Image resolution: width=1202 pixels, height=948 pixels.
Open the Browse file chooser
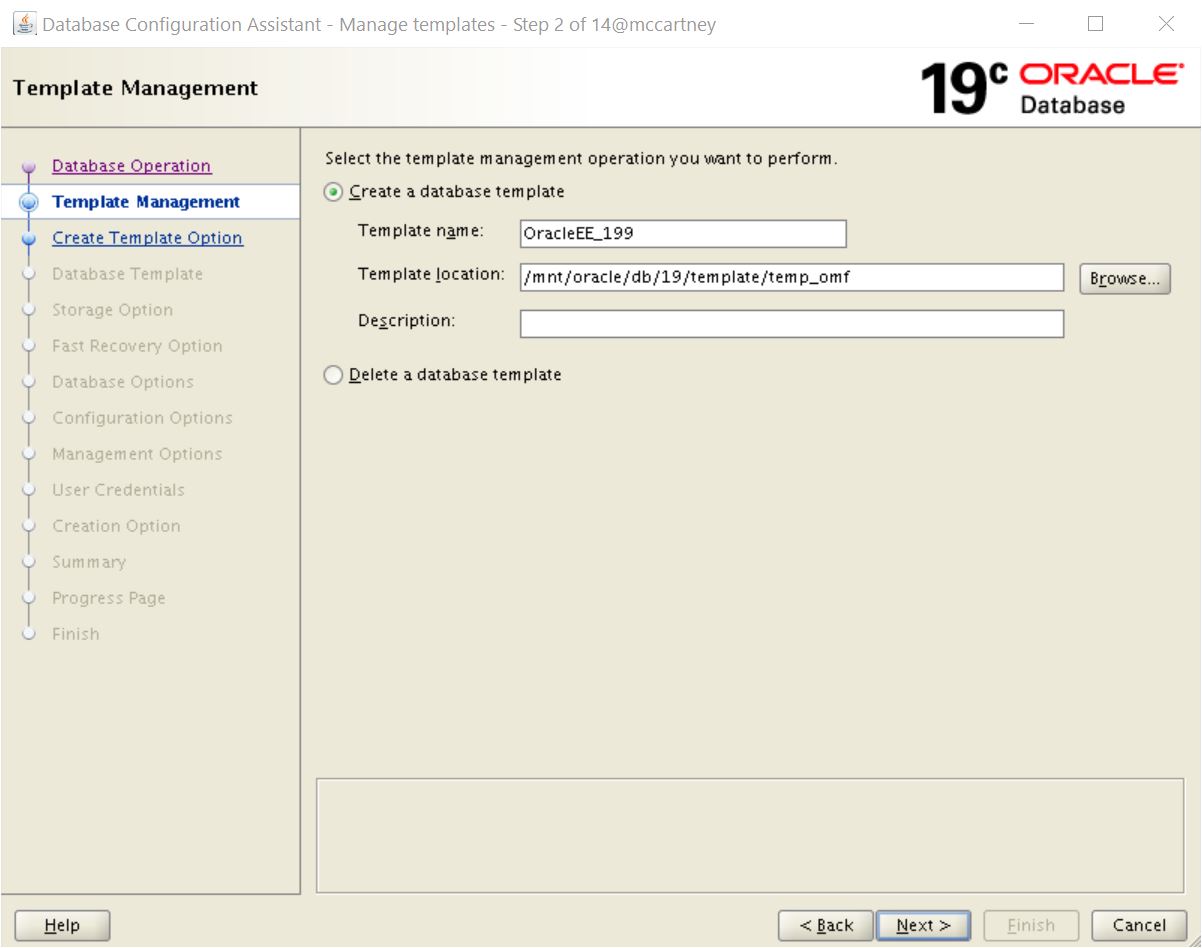(1125, 279)
